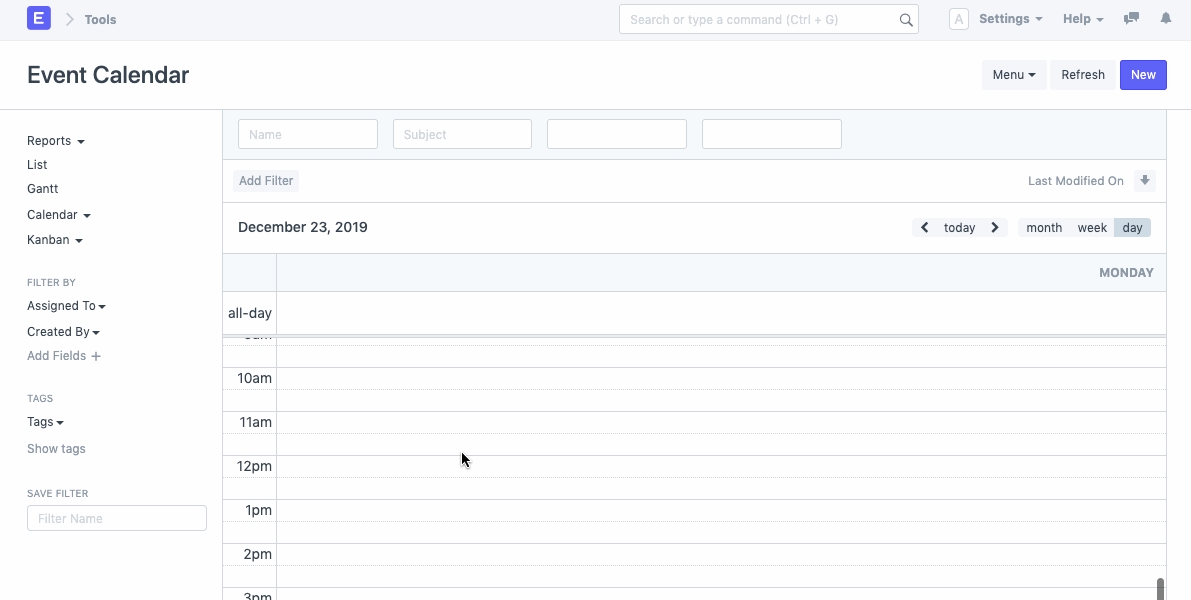Screen dimensions: 1191x600
Task: Open the Help menu
Action: [x=1083, y=19]
